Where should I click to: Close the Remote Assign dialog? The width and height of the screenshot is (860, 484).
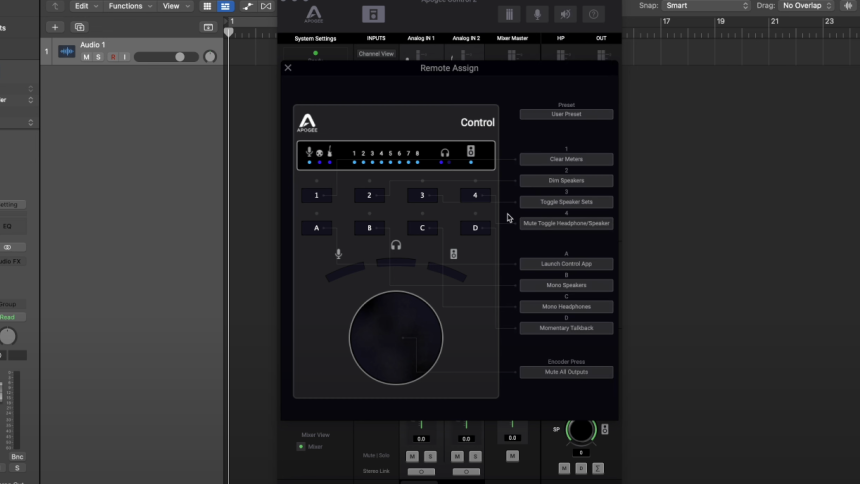288,68
